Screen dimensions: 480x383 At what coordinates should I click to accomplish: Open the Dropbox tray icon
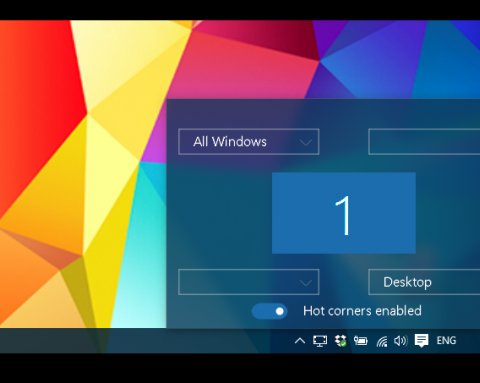(340, 341)
